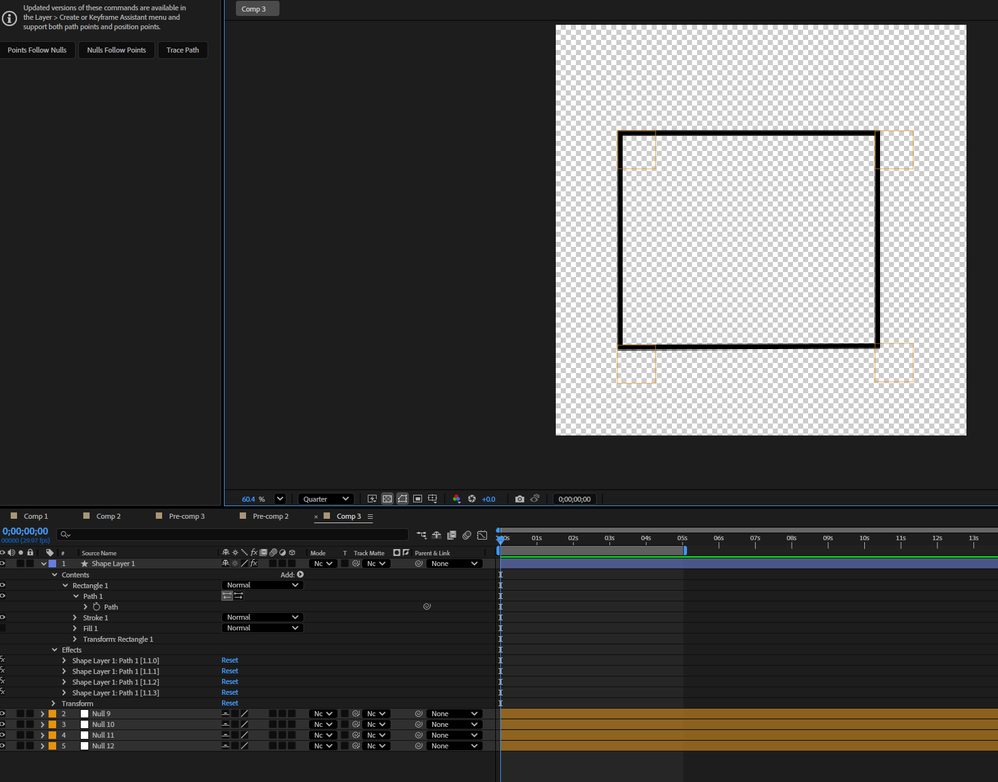Expand the Null 12 layer
This screenshot has height=782, width=998.
(42, 746)
